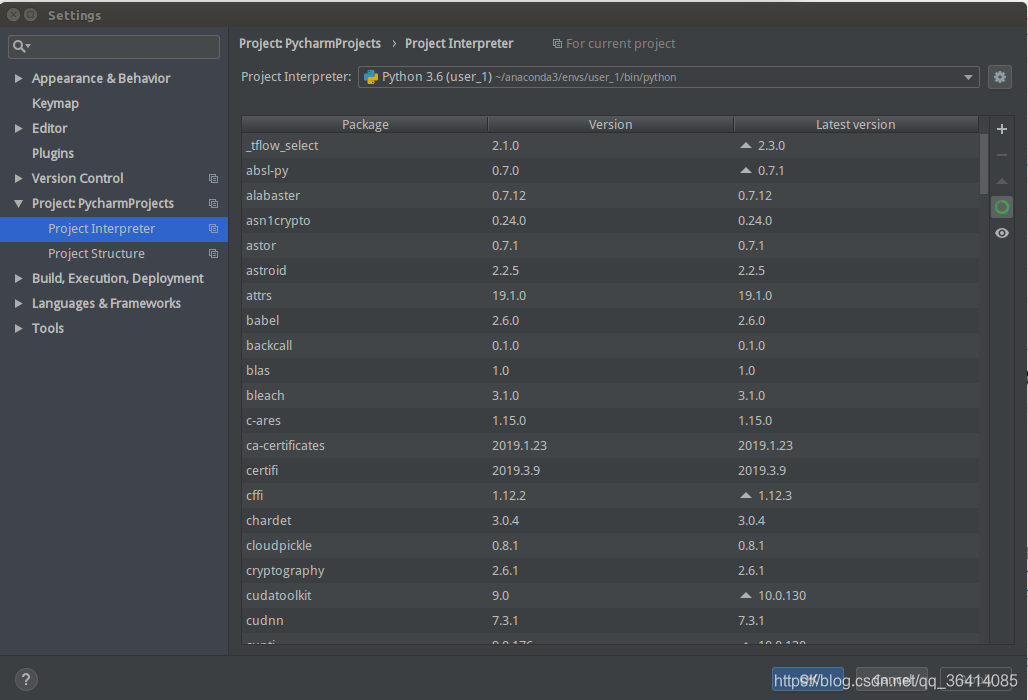Select the backcall package row
The image size is (1028, 700).
point(610,345)
